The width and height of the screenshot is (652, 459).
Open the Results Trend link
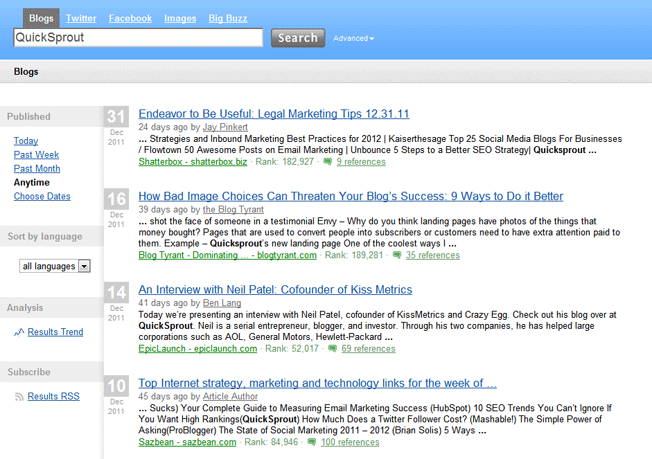point(55,332)
